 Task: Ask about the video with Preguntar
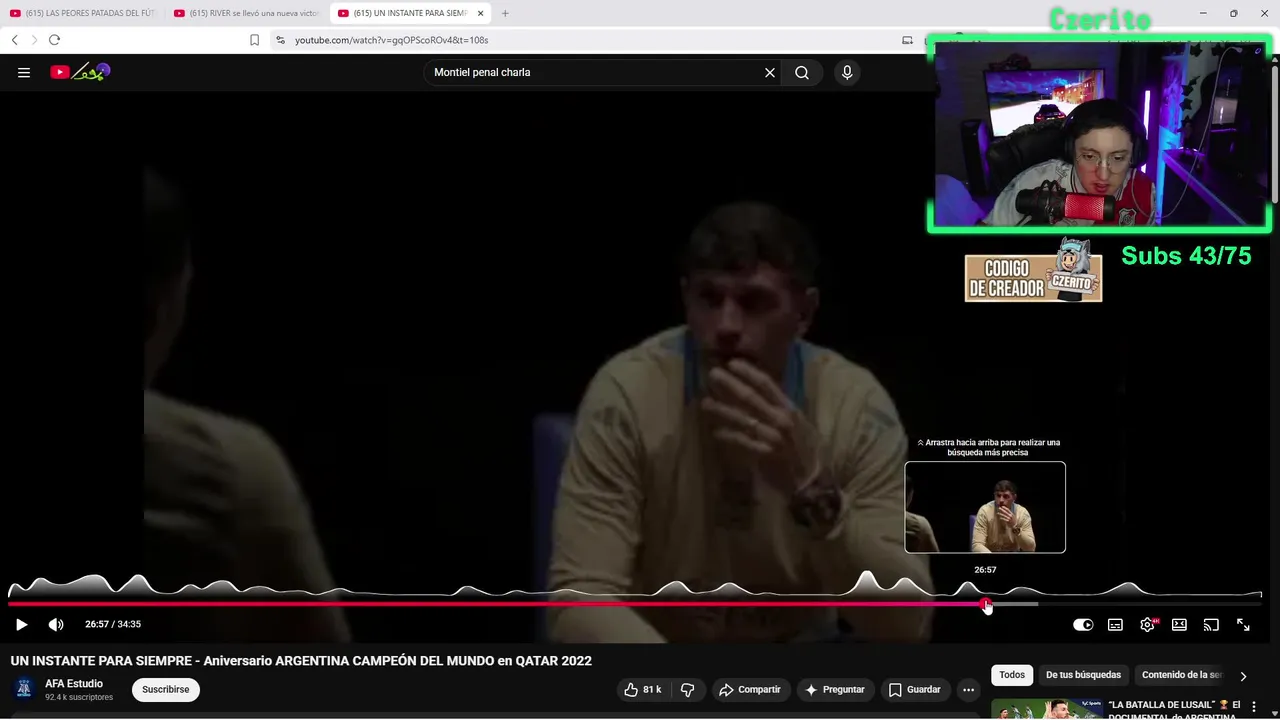pos(835,690)
